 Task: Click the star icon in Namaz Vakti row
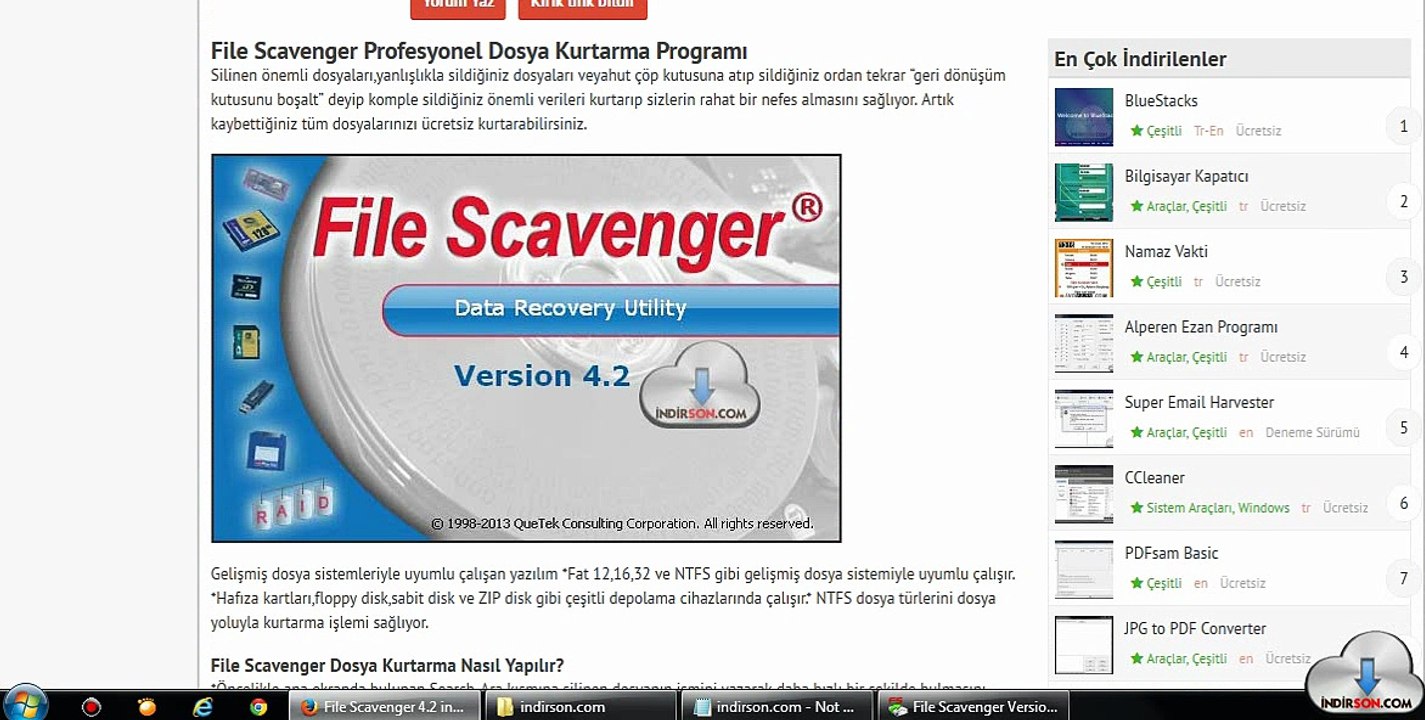[x=1136, y=282]
